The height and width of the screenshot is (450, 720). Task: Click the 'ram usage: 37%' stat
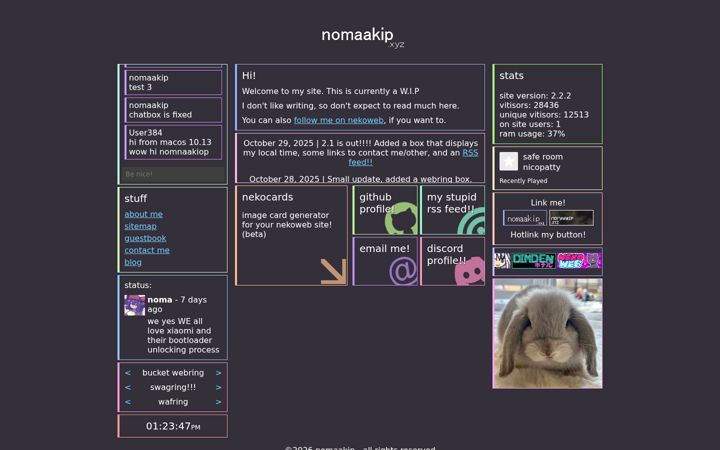[x=532, y=134]
